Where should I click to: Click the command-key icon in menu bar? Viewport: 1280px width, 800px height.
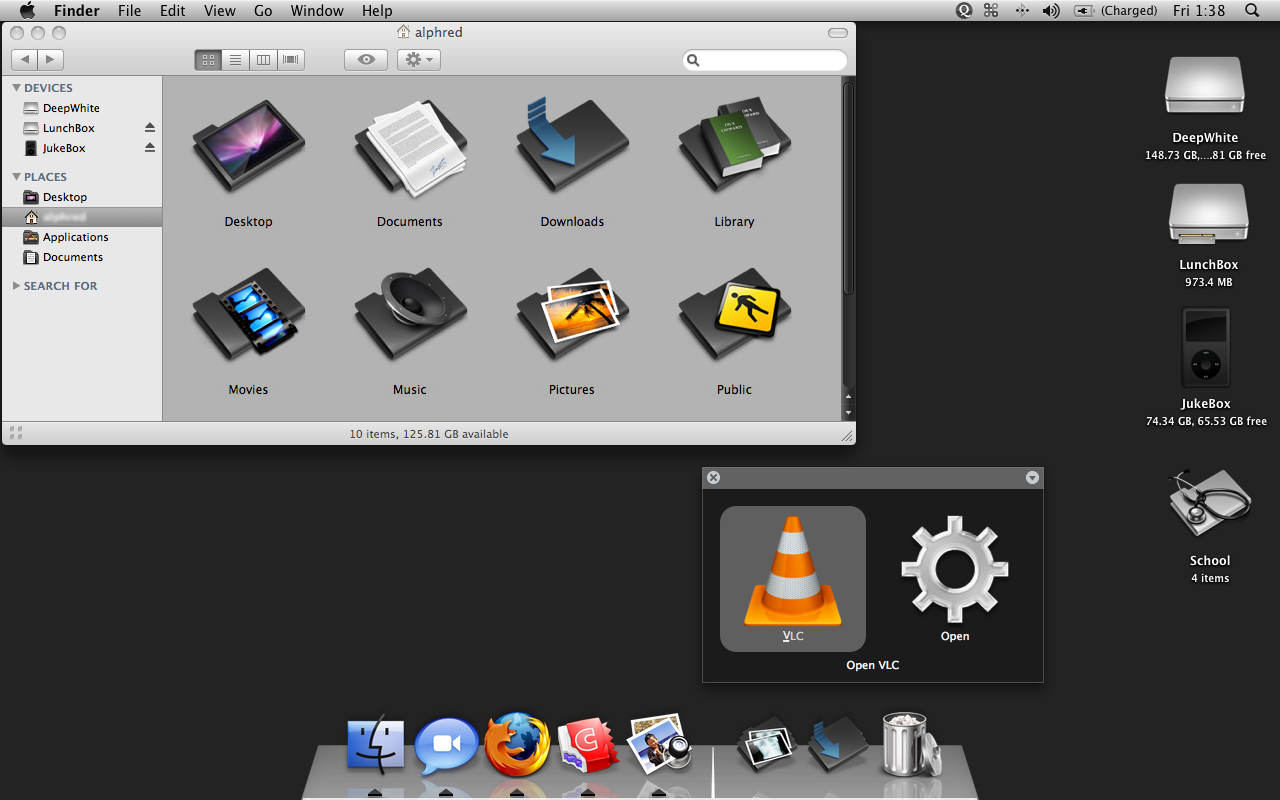click(x=991, y=11)
